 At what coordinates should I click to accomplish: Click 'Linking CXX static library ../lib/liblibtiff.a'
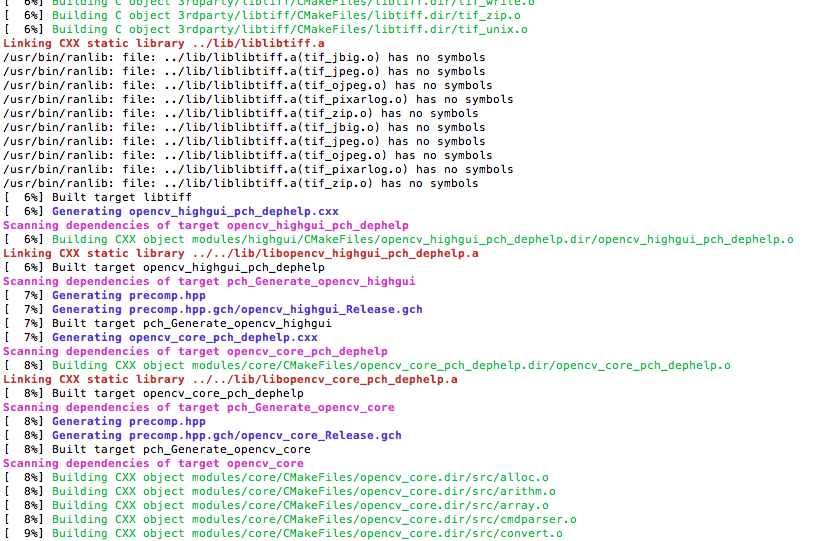pyautogui.click(x=164, y=43)
